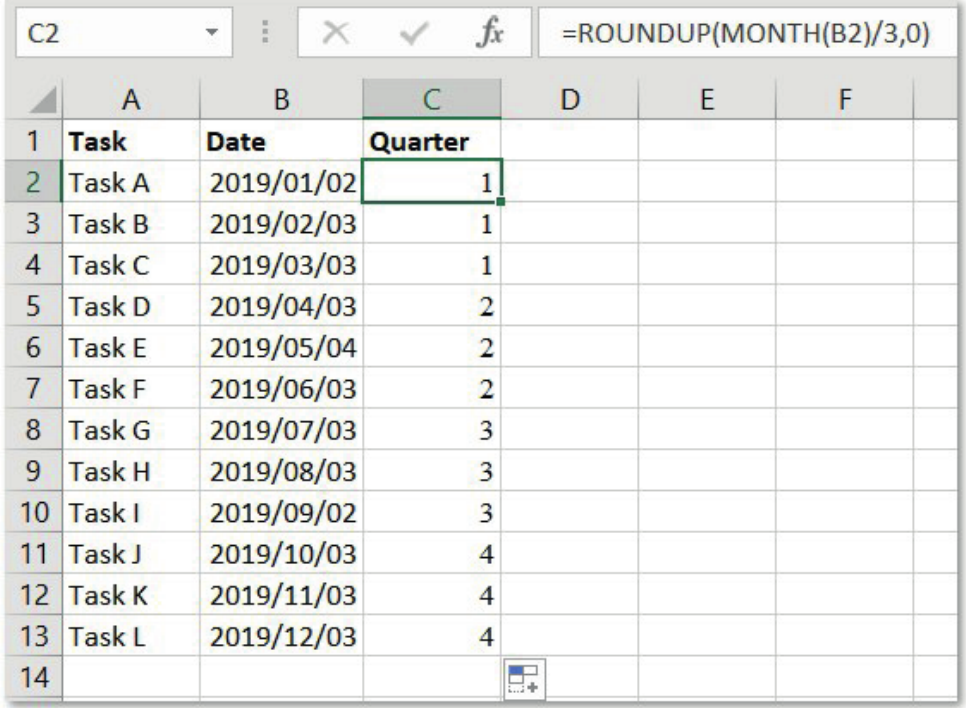Select the cell "Task J"
The width and height of the screenshot is (966, 708).
(x=131, y=553)
